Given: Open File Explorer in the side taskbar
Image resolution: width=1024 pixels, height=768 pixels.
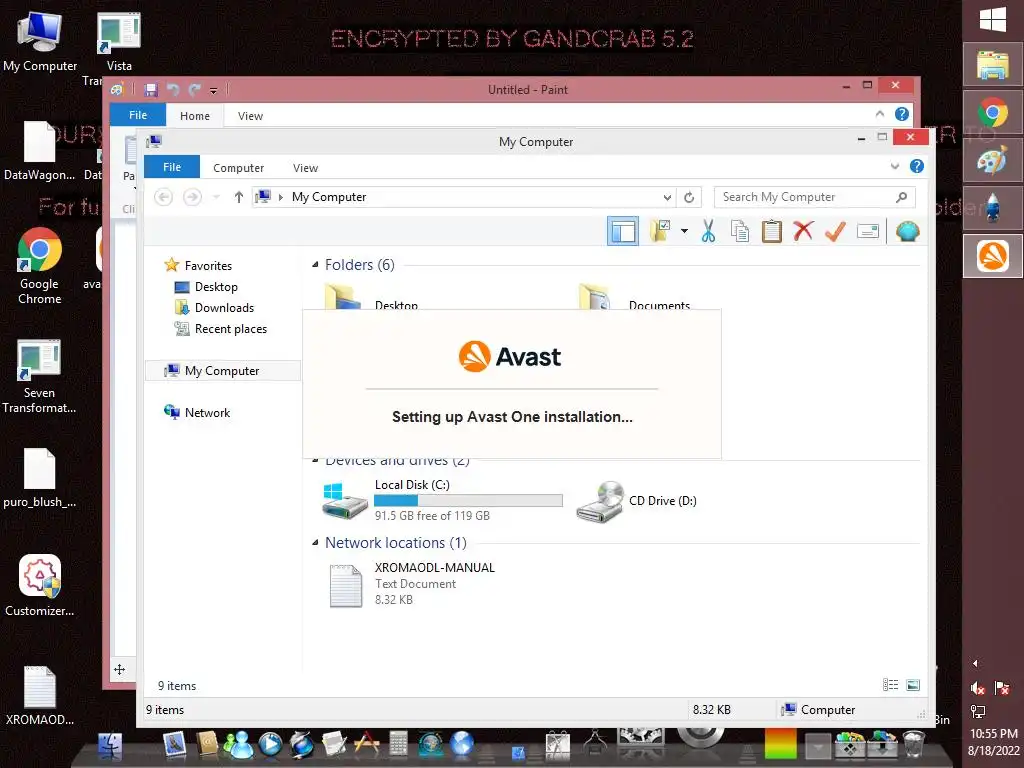Looking at the screenshot, I should coord(993,65).
